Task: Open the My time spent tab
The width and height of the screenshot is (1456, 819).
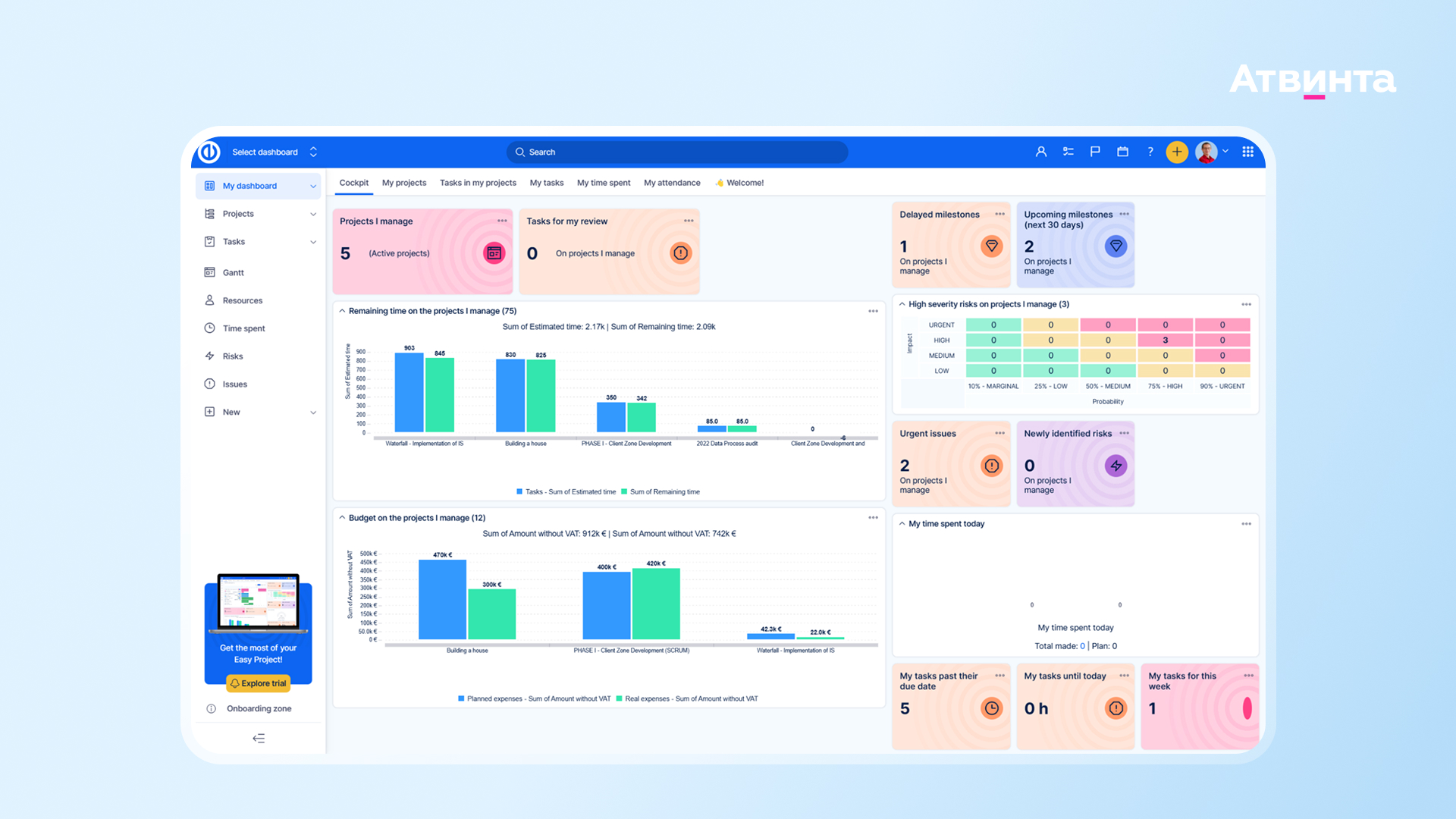Action: (603, 183)
